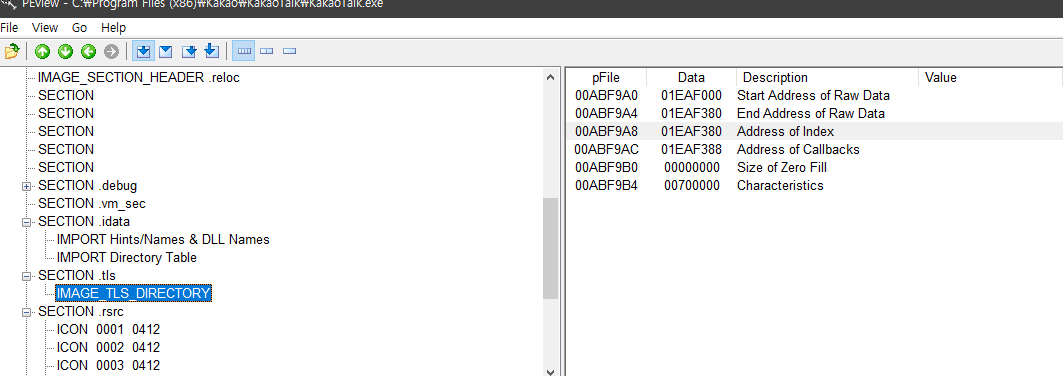
Task: Select the four-segment byte width icon
Action: point(245,51)
